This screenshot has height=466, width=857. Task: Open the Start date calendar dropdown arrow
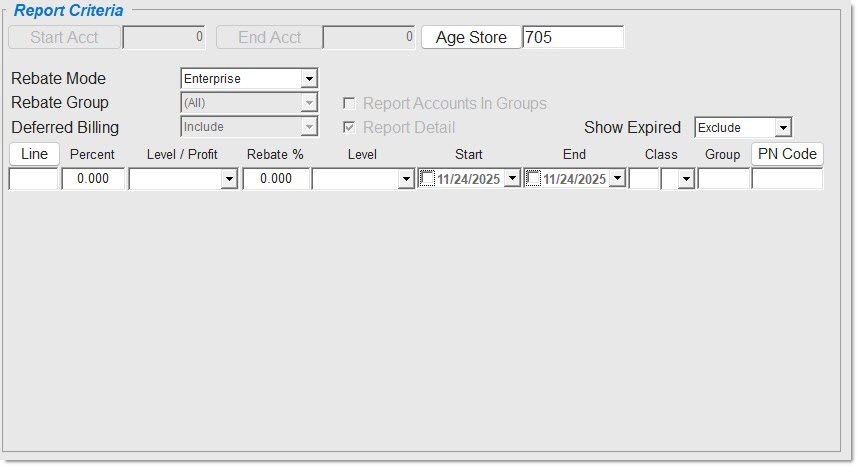coord(512,179)
